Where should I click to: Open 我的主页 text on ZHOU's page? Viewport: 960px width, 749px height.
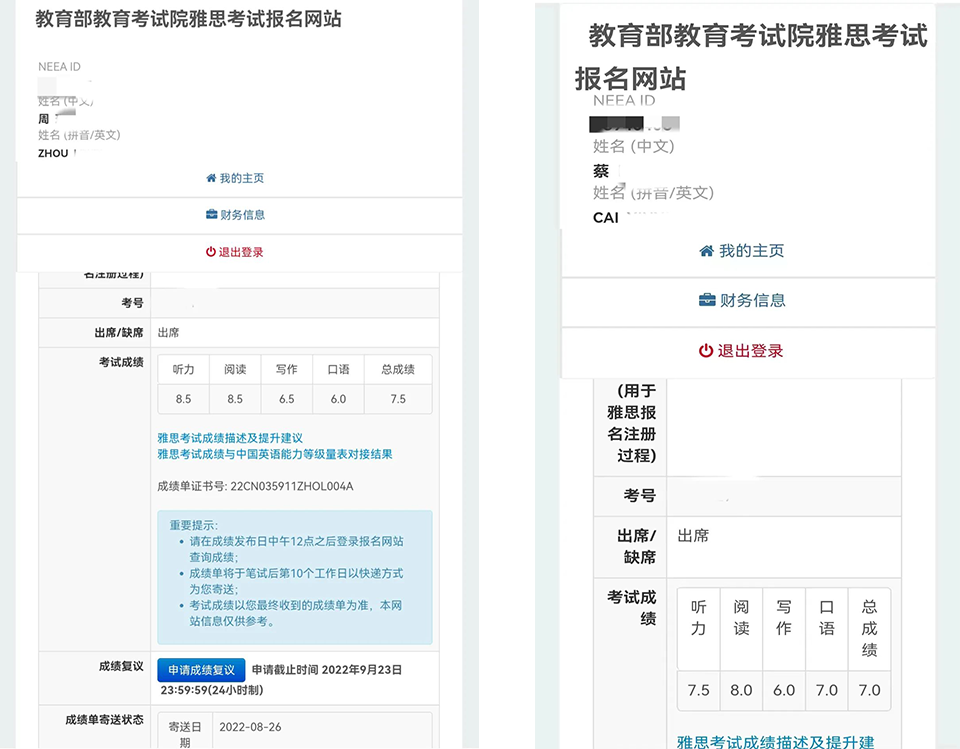[x=242, y=178]
